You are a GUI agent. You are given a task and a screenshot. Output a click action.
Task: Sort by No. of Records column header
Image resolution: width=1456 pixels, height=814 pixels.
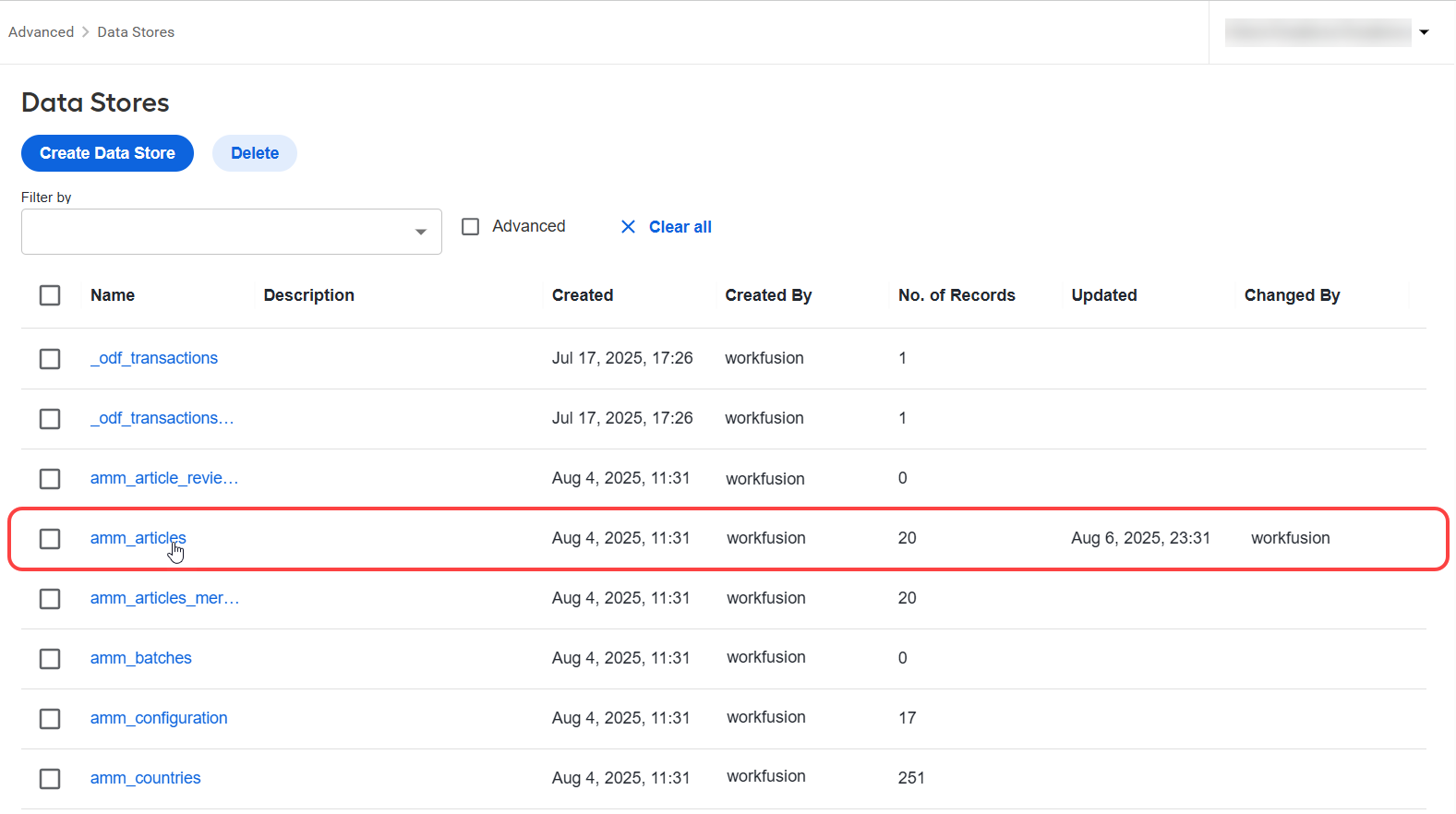(957, 295)
